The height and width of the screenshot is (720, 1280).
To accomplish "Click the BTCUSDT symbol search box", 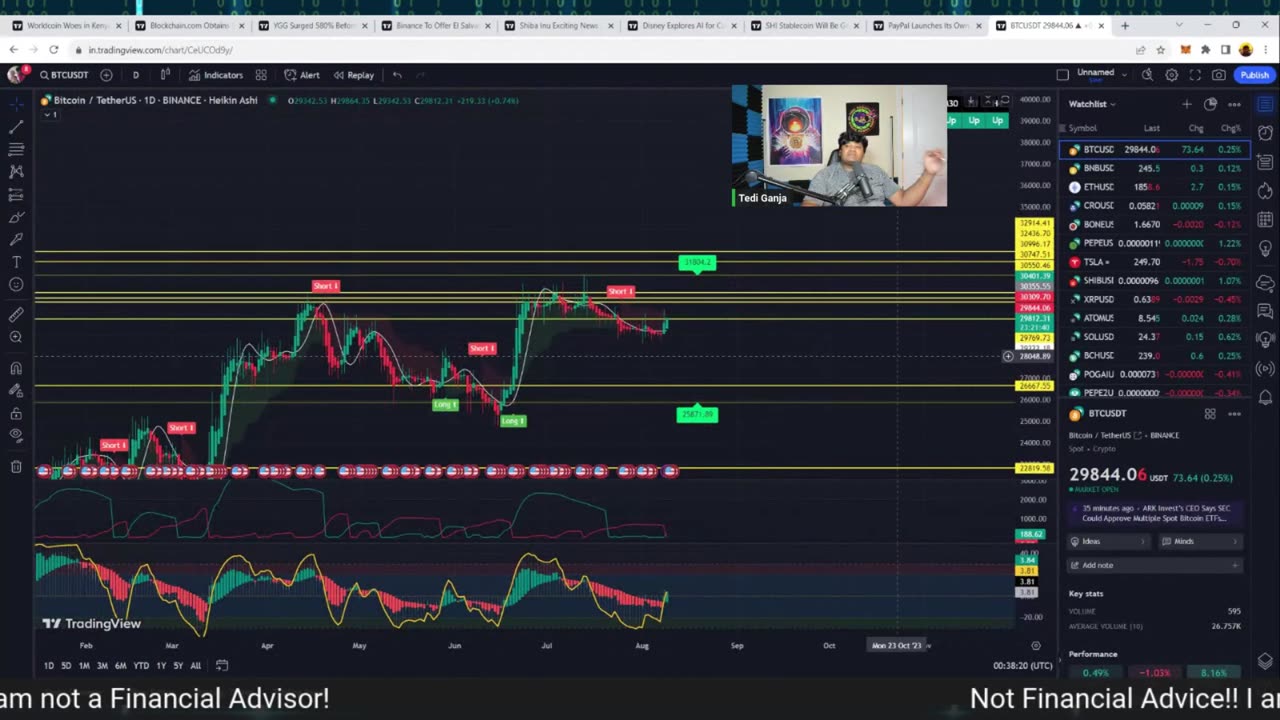I will coord(64,75).
